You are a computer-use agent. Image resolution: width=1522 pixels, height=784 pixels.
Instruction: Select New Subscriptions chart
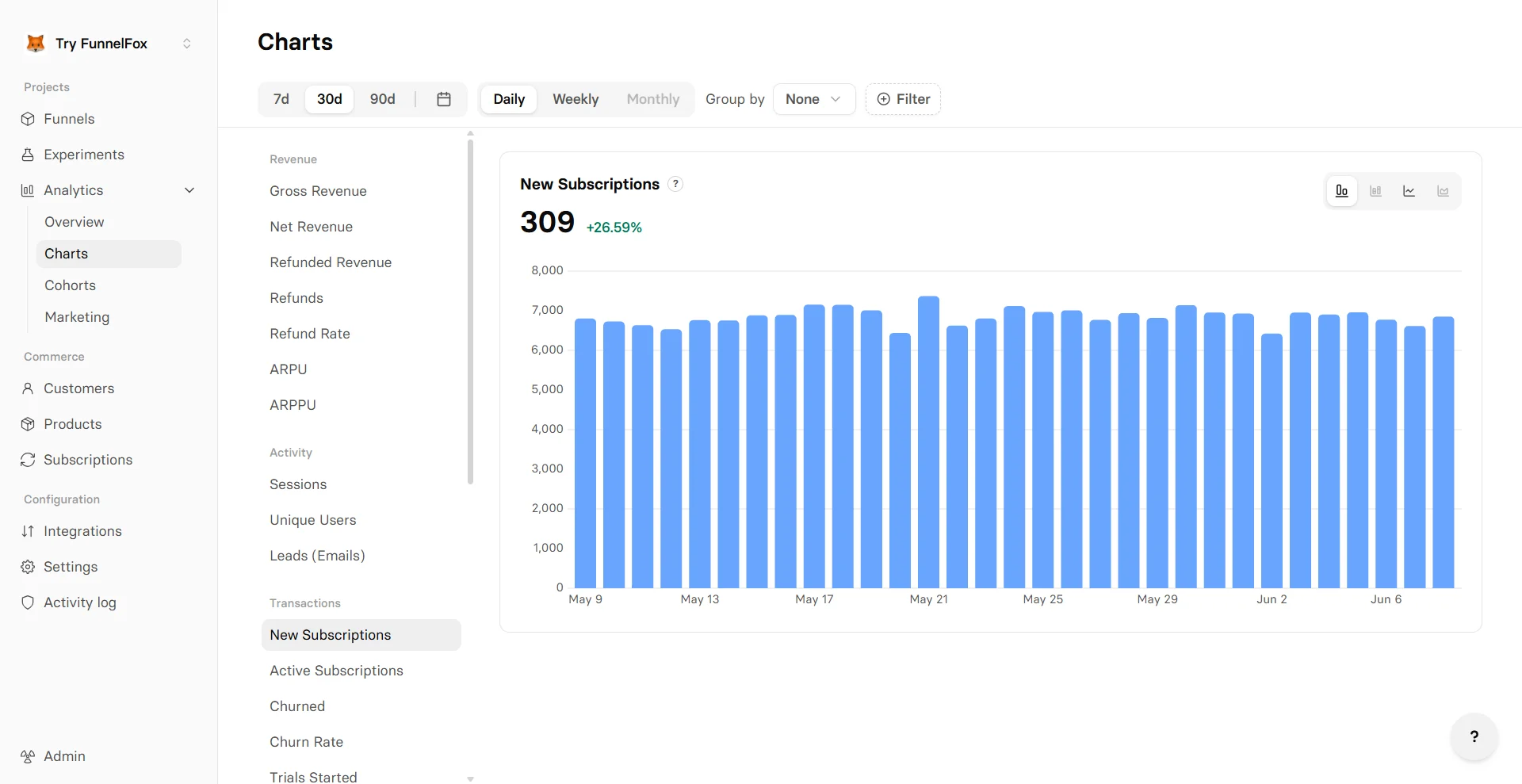361,635
